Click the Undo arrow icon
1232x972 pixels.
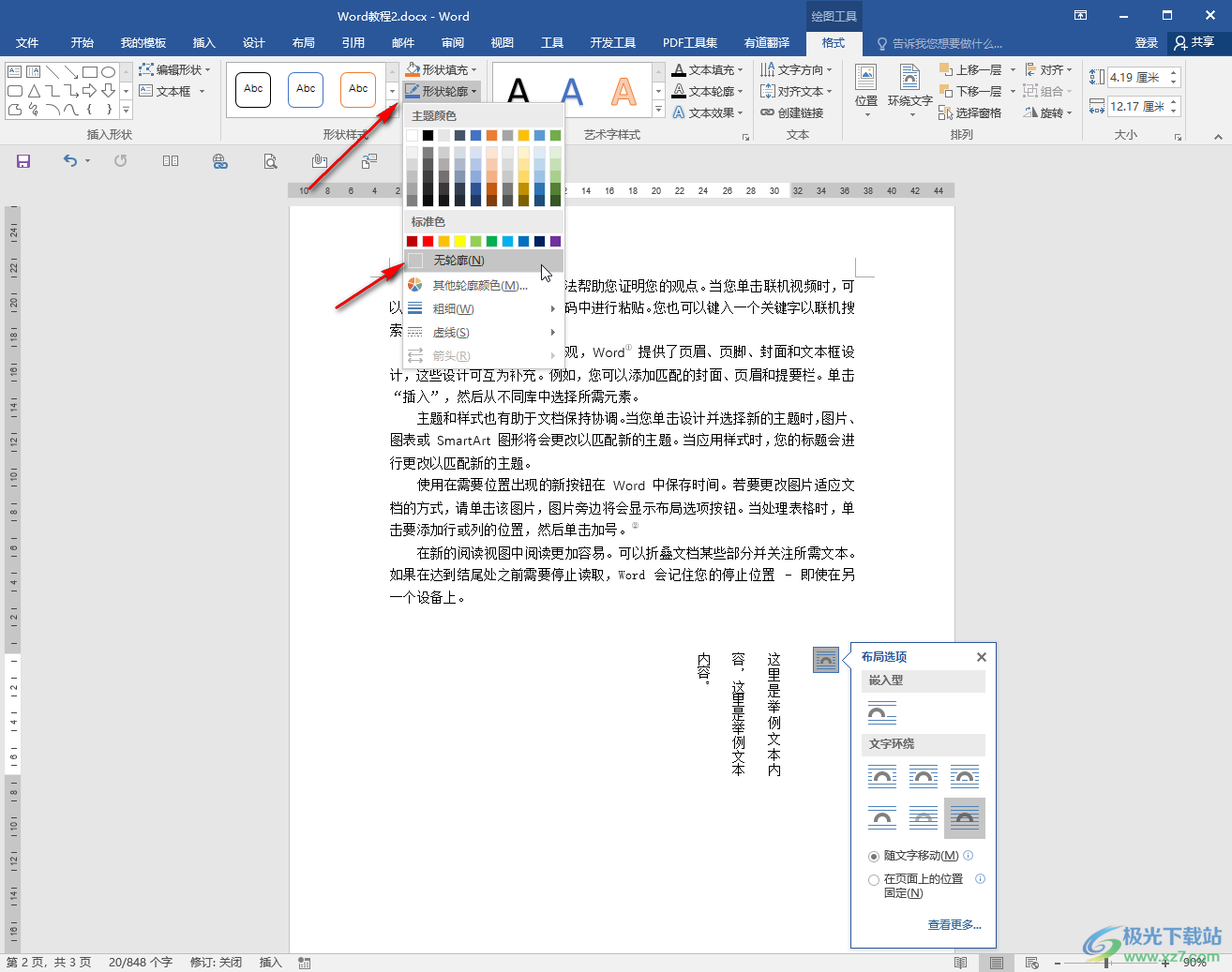click(70, 161)
